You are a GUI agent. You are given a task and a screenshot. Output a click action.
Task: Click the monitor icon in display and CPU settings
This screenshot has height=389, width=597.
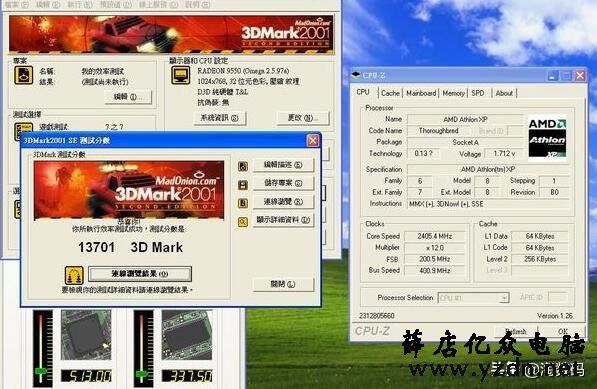pos(180,75)
